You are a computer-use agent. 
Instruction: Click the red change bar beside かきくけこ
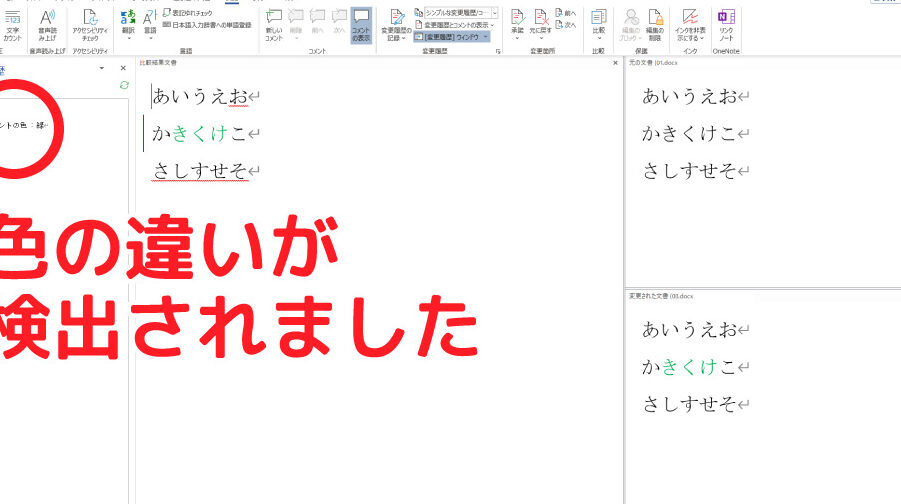143,133
